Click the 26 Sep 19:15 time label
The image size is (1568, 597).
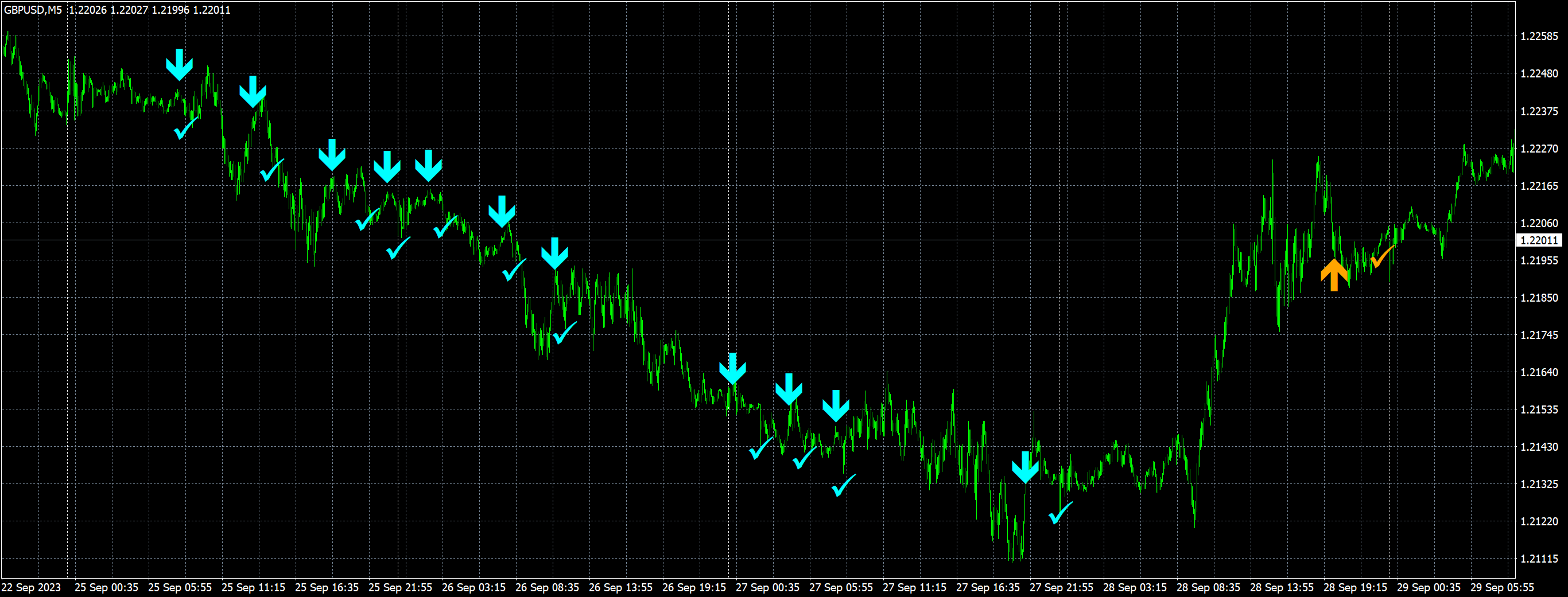[x=694, y=587]
